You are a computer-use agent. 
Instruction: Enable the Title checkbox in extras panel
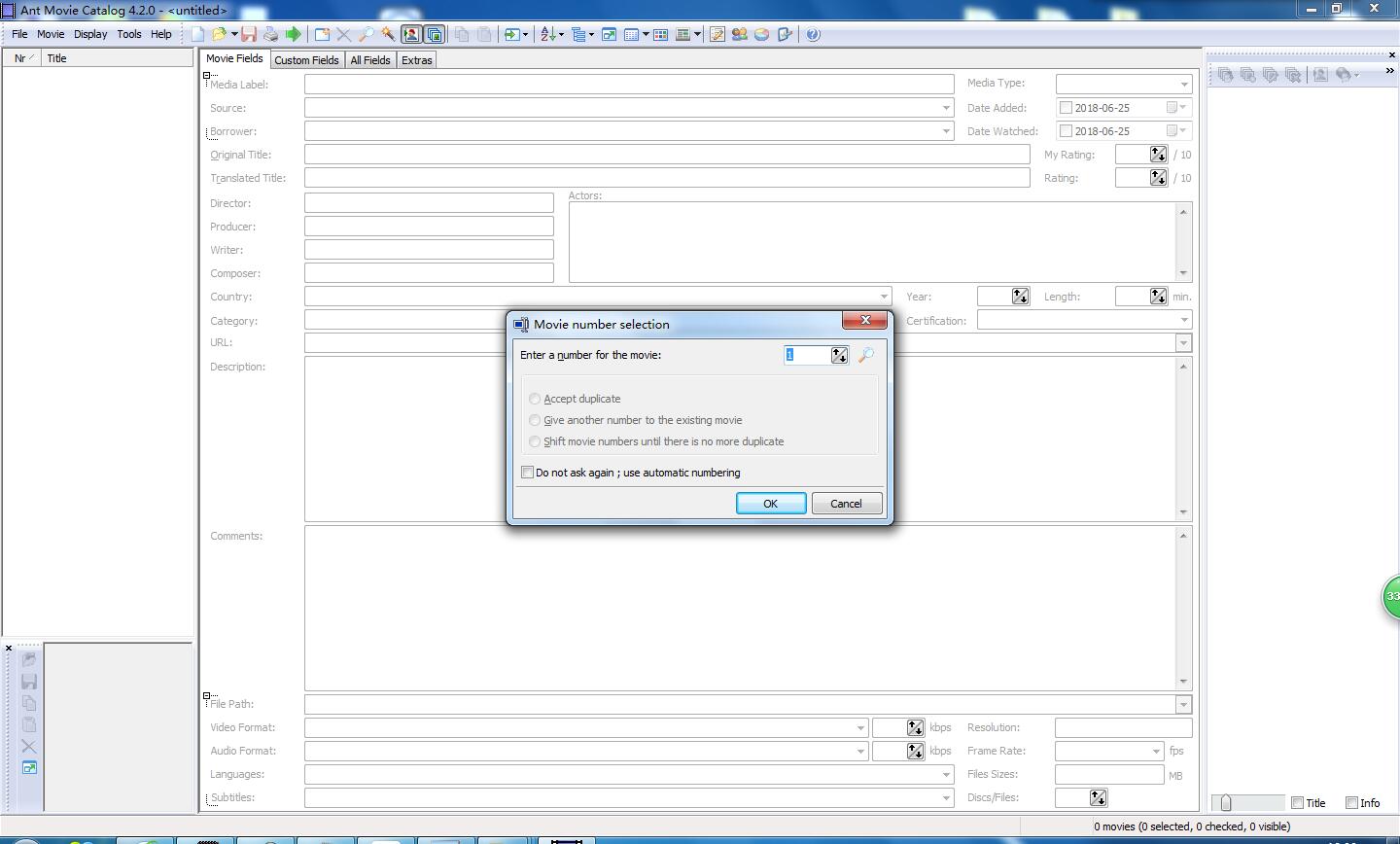pyautogui.click(x=1297, y=803)
